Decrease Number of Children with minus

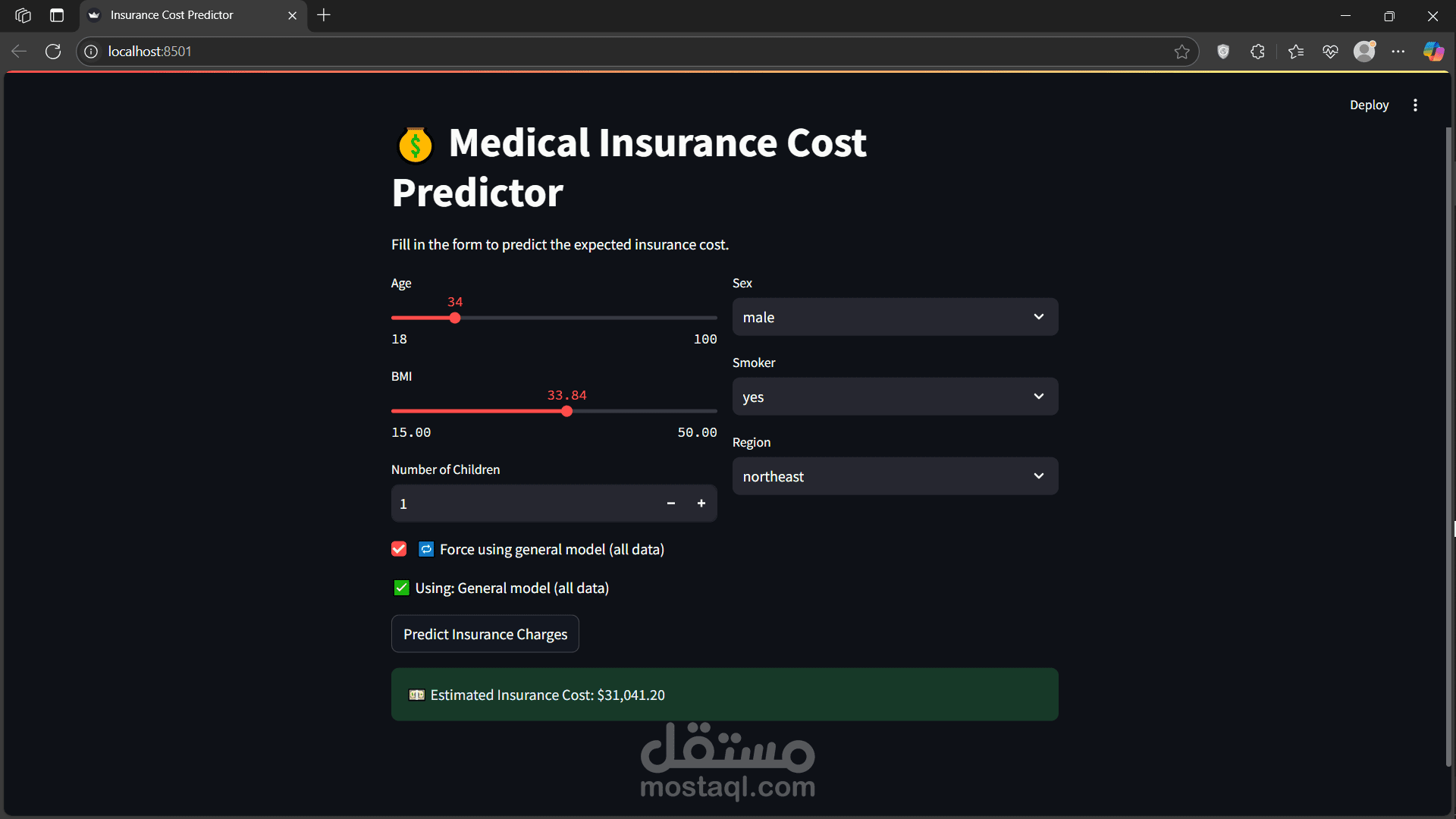click(671, 504)
